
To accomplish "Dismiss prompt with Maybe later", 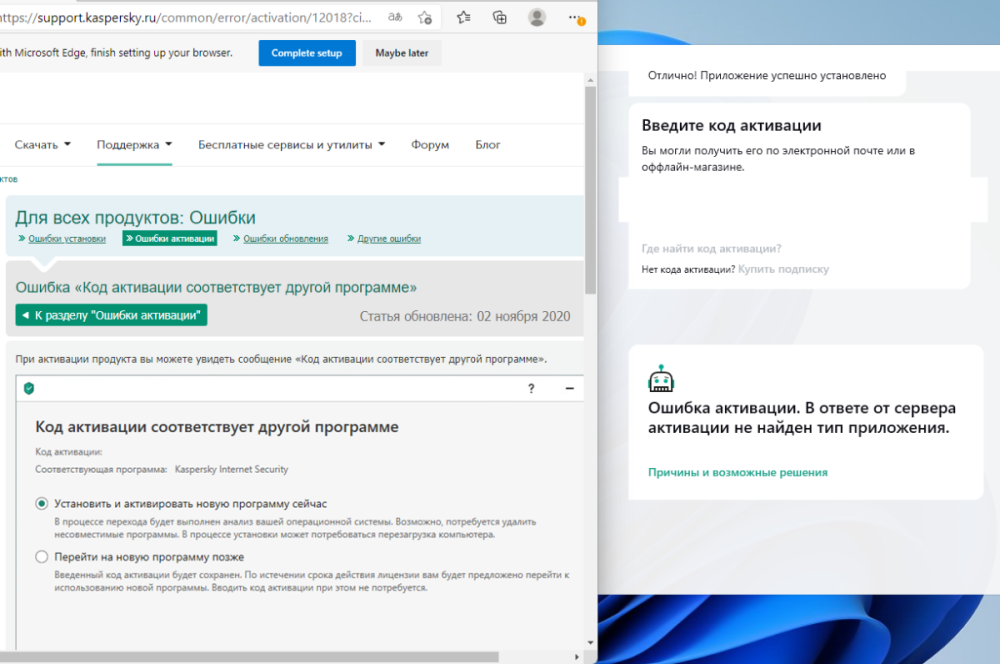I will pyautogui.click(x=402, y=53).
